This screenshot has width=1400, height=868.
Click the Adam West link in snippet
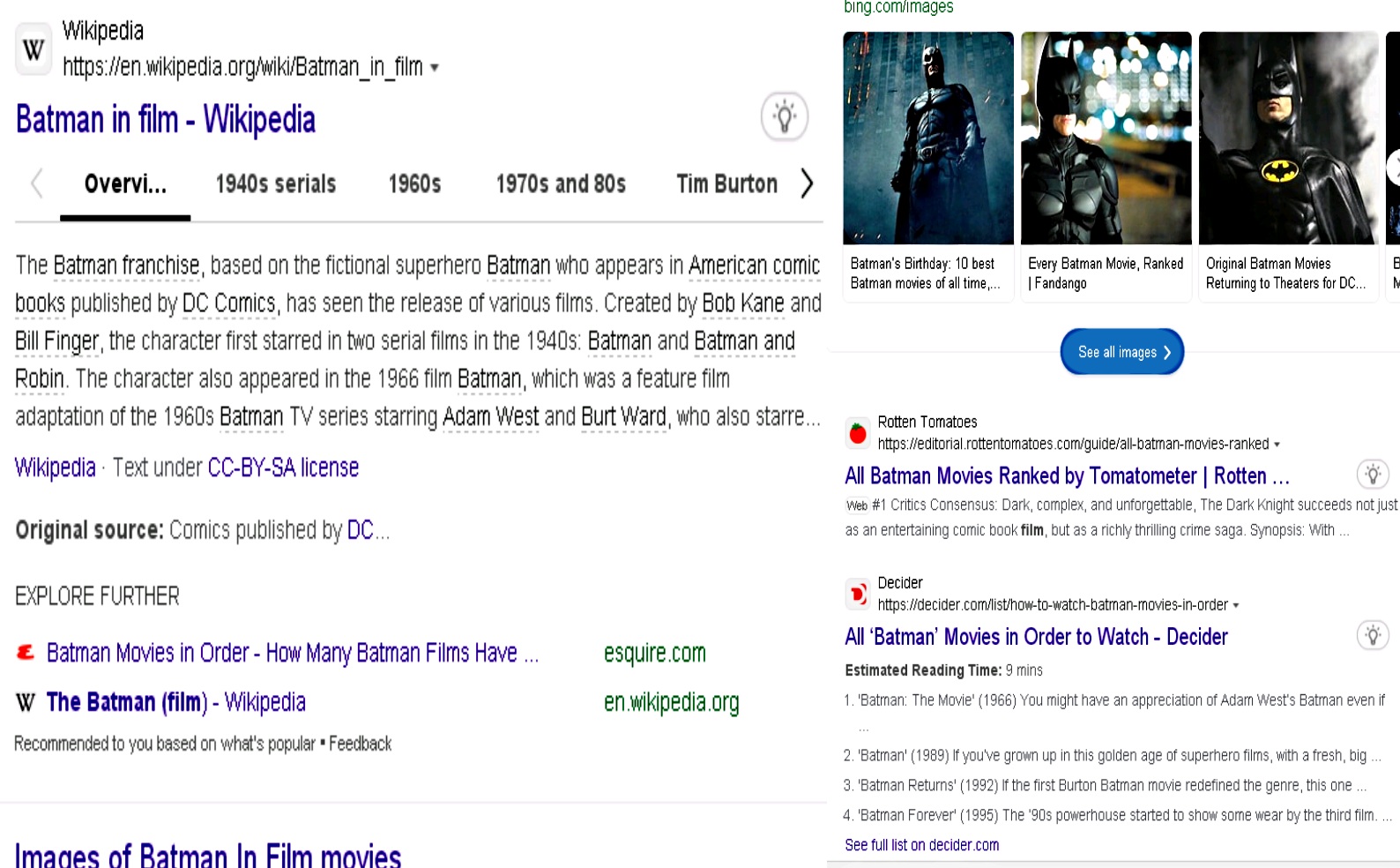[x=490, y=417]
